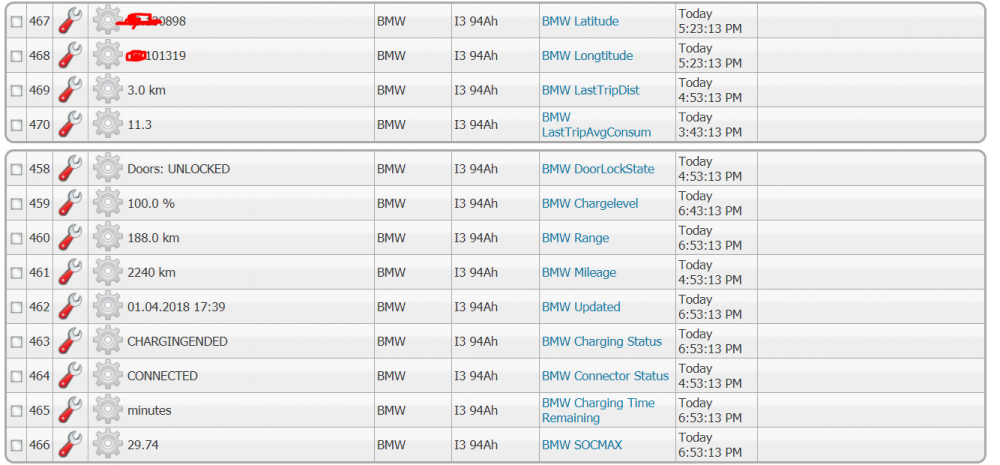
Task: Click the wrench icon for device 466
Action: click(70, 445)
